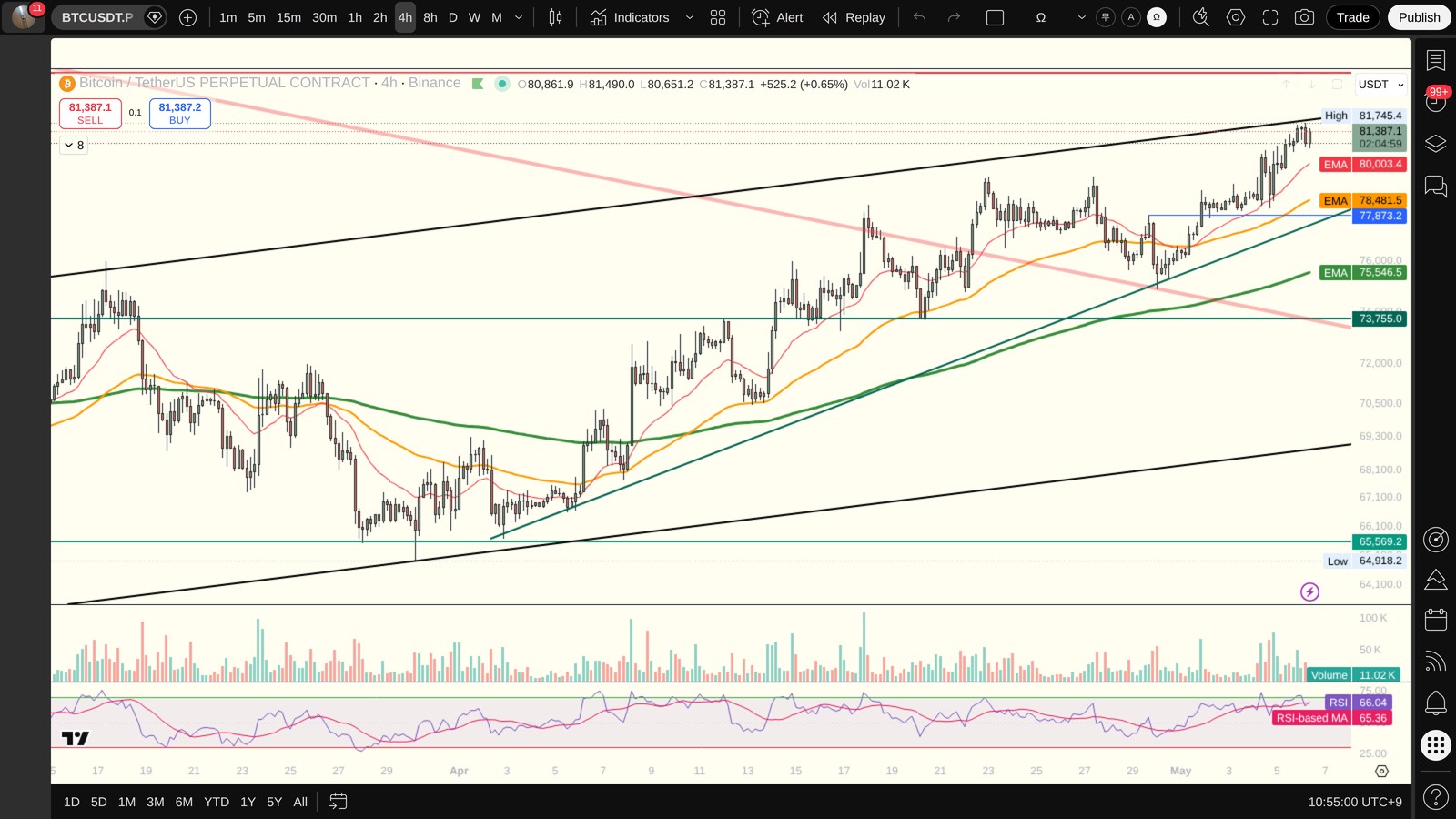Start bar Replay mode
The height and width of the screenshot is (819, 1456).
(854, 17)
